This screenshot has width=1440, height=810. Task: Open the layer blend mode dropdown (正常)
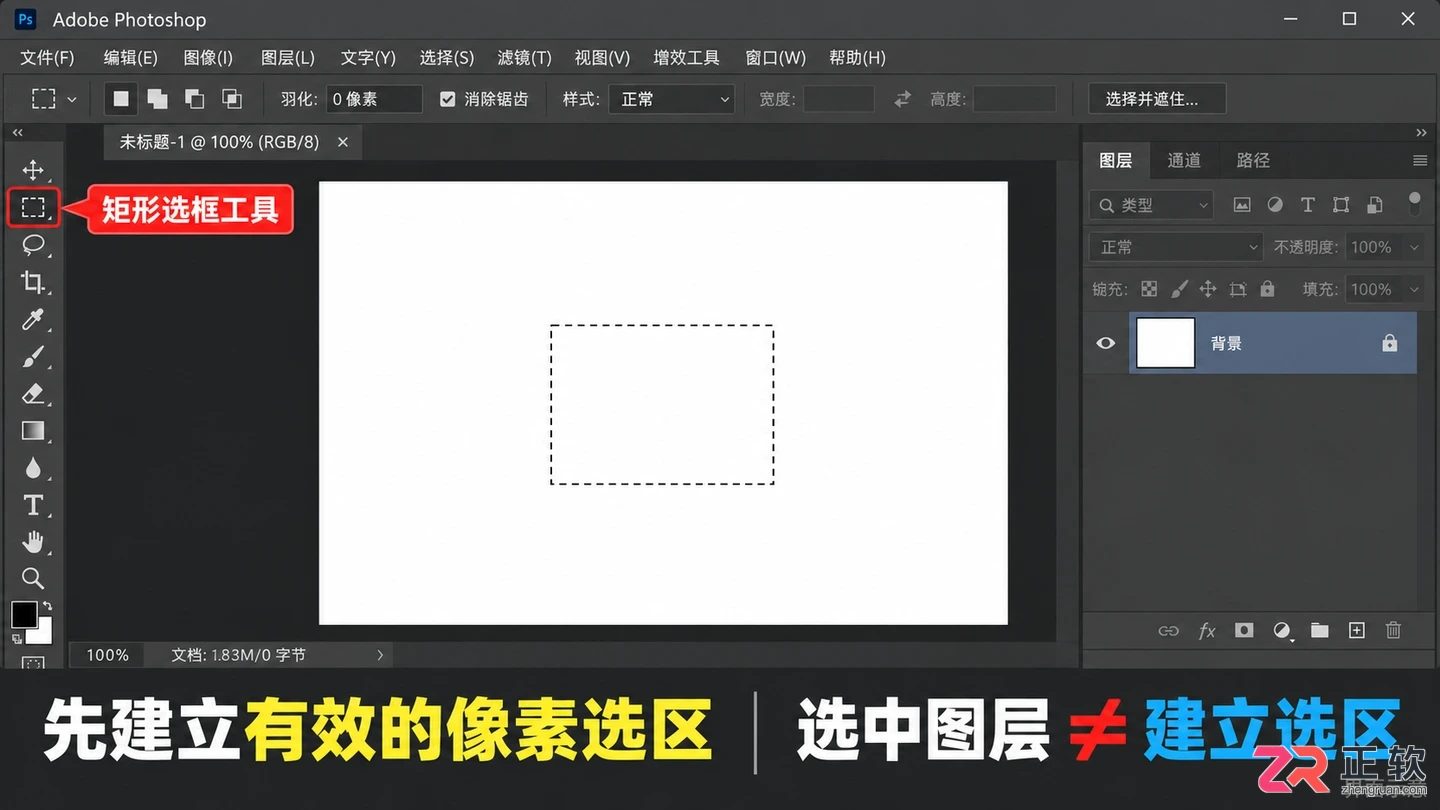(1176, 247)
